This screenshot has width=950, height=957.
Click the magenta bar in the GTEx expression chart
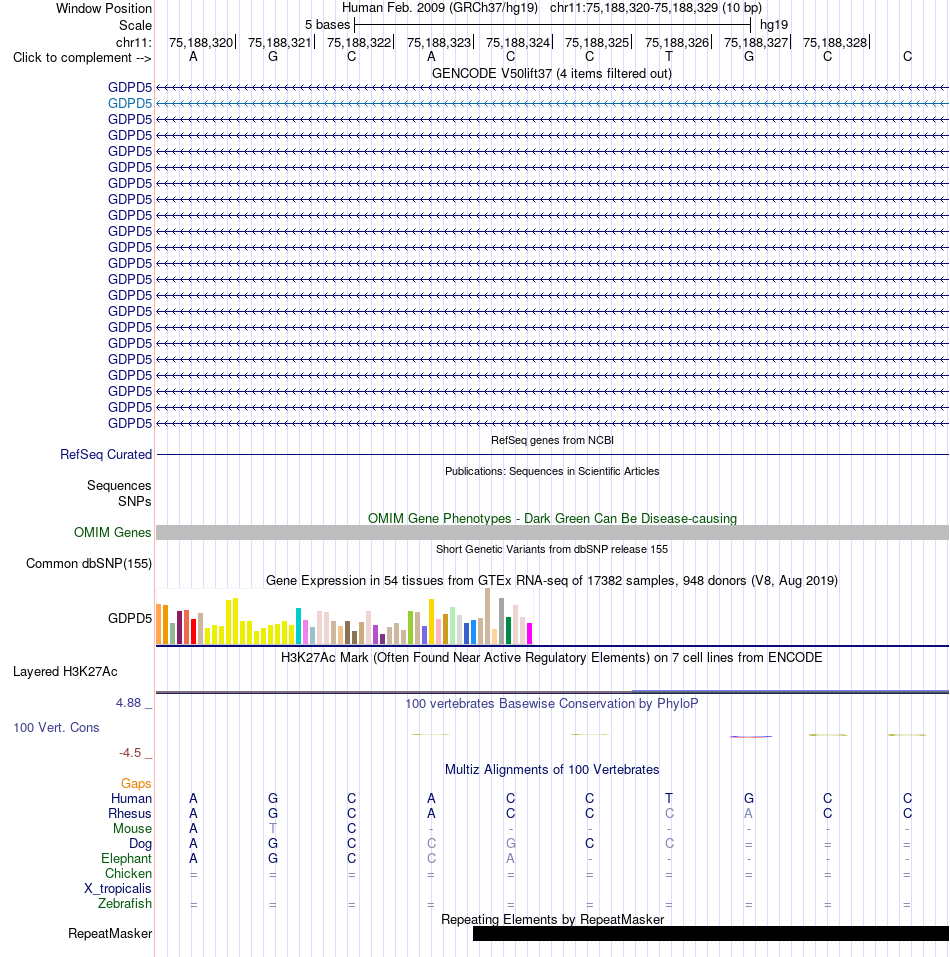tap(530, 634)
